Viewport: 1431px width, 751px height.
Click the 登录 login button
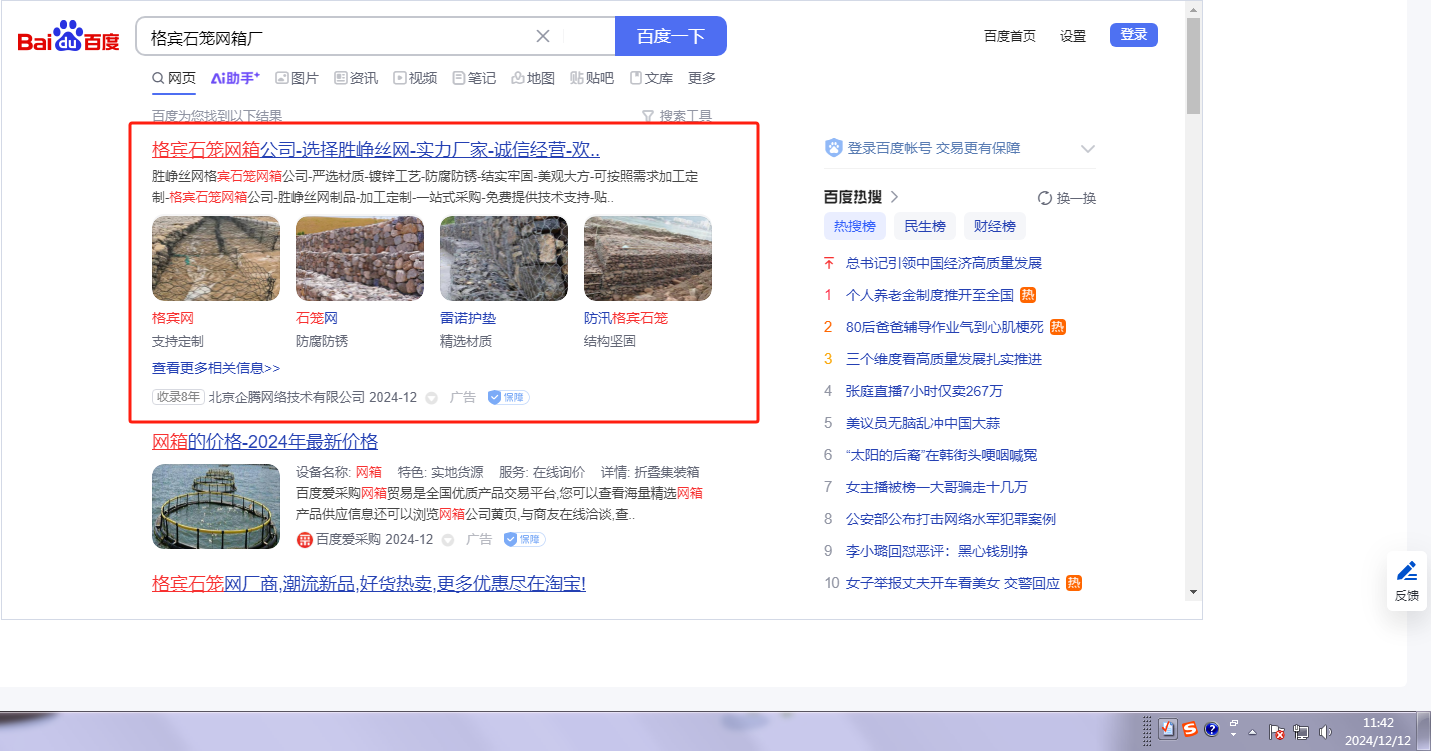pos(1133,35)
